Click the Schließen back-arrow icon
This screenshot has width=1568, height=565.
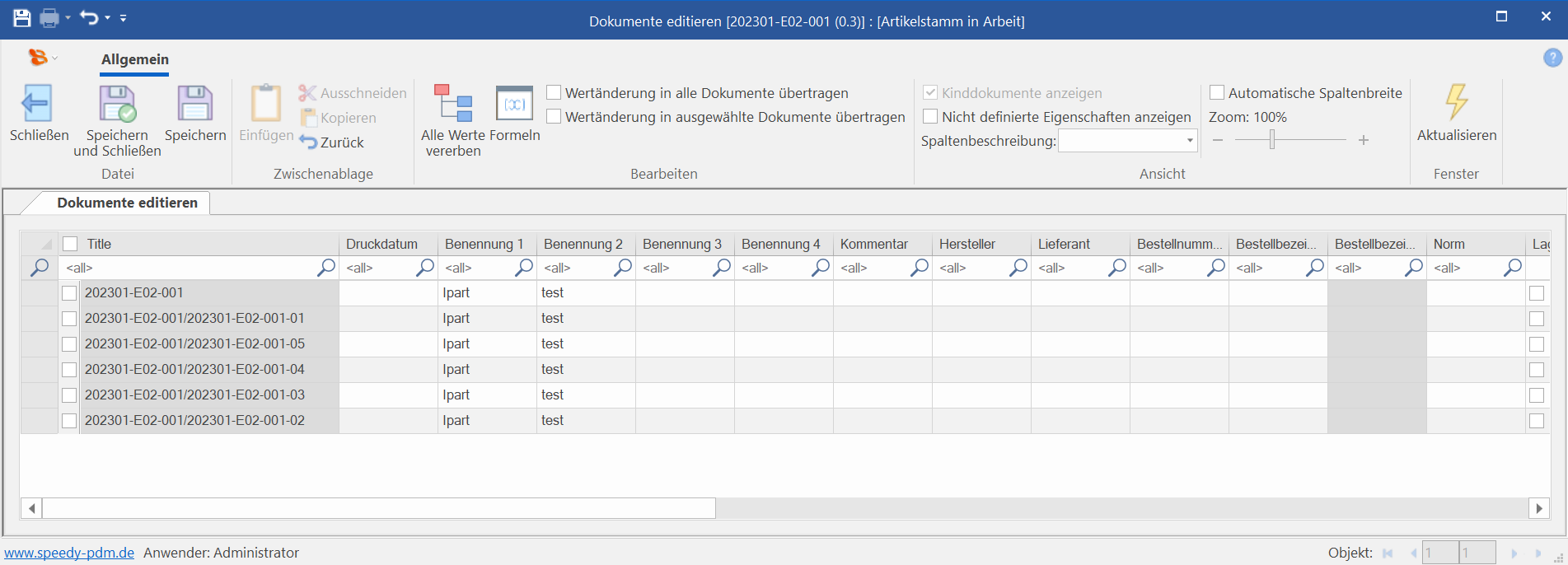tap(38, 104)
